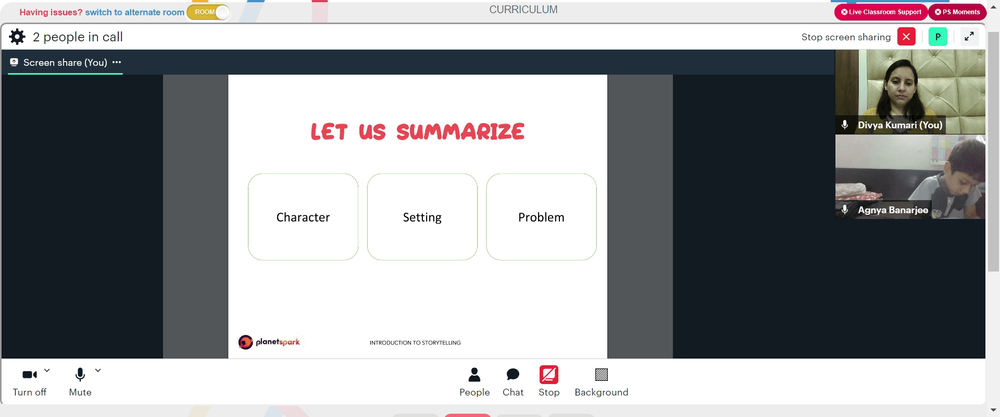Expand call to fullscreen view
The height and width of the screenshot is (417, 1000).
pos(969,37)
